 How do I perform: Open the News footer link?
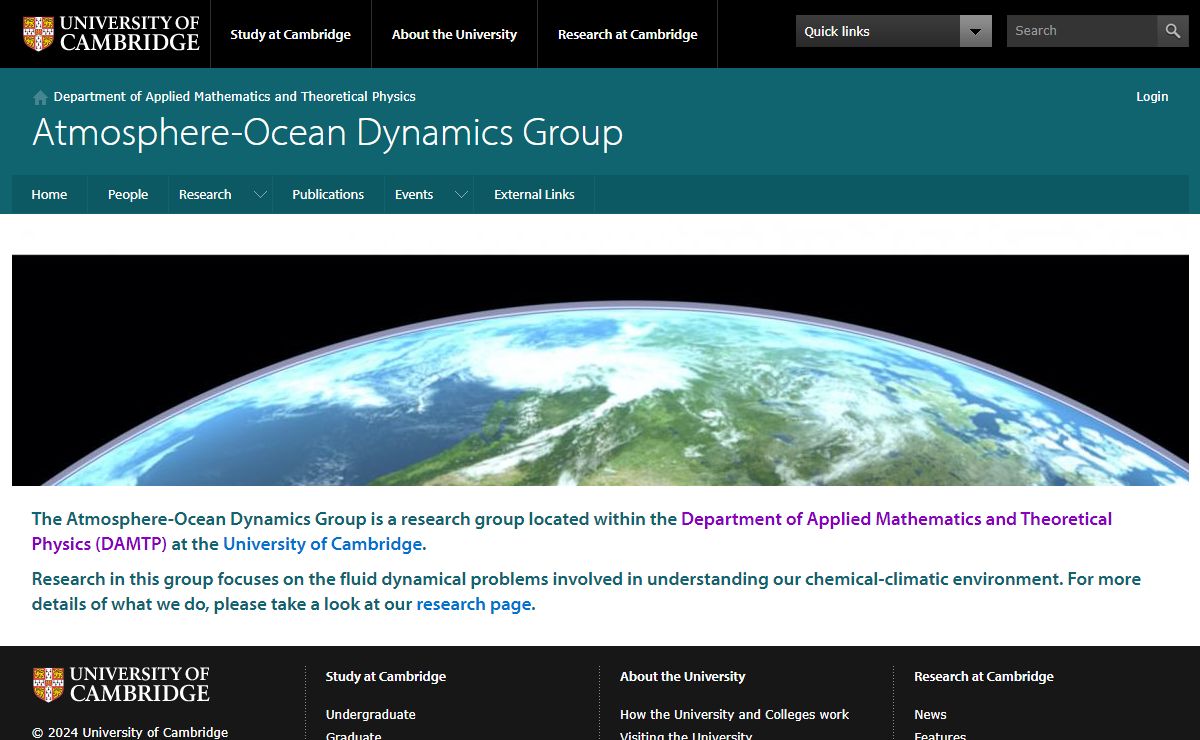point(930,715)
